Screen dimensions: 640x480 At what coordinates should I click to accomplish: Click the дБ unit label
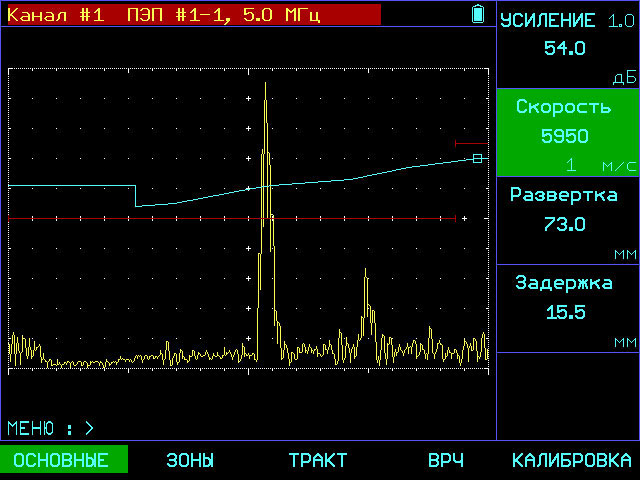coord(624,78)
